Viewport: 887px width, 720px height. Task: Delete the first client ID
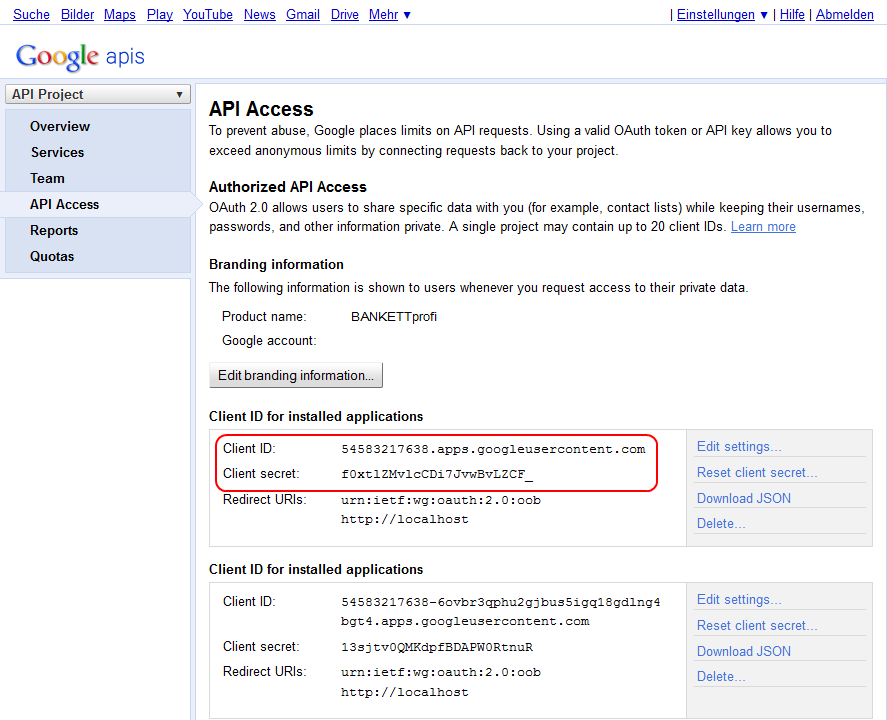(x=721, y=524)
